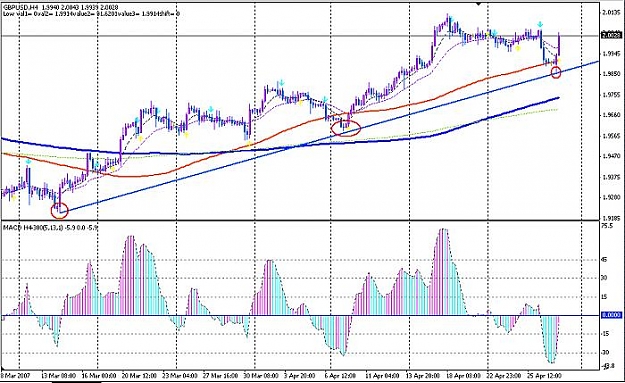This screenshot has height=383, width=625.
Task: Click the MACD indicator label in lower pane
Action: coord(51,228)
